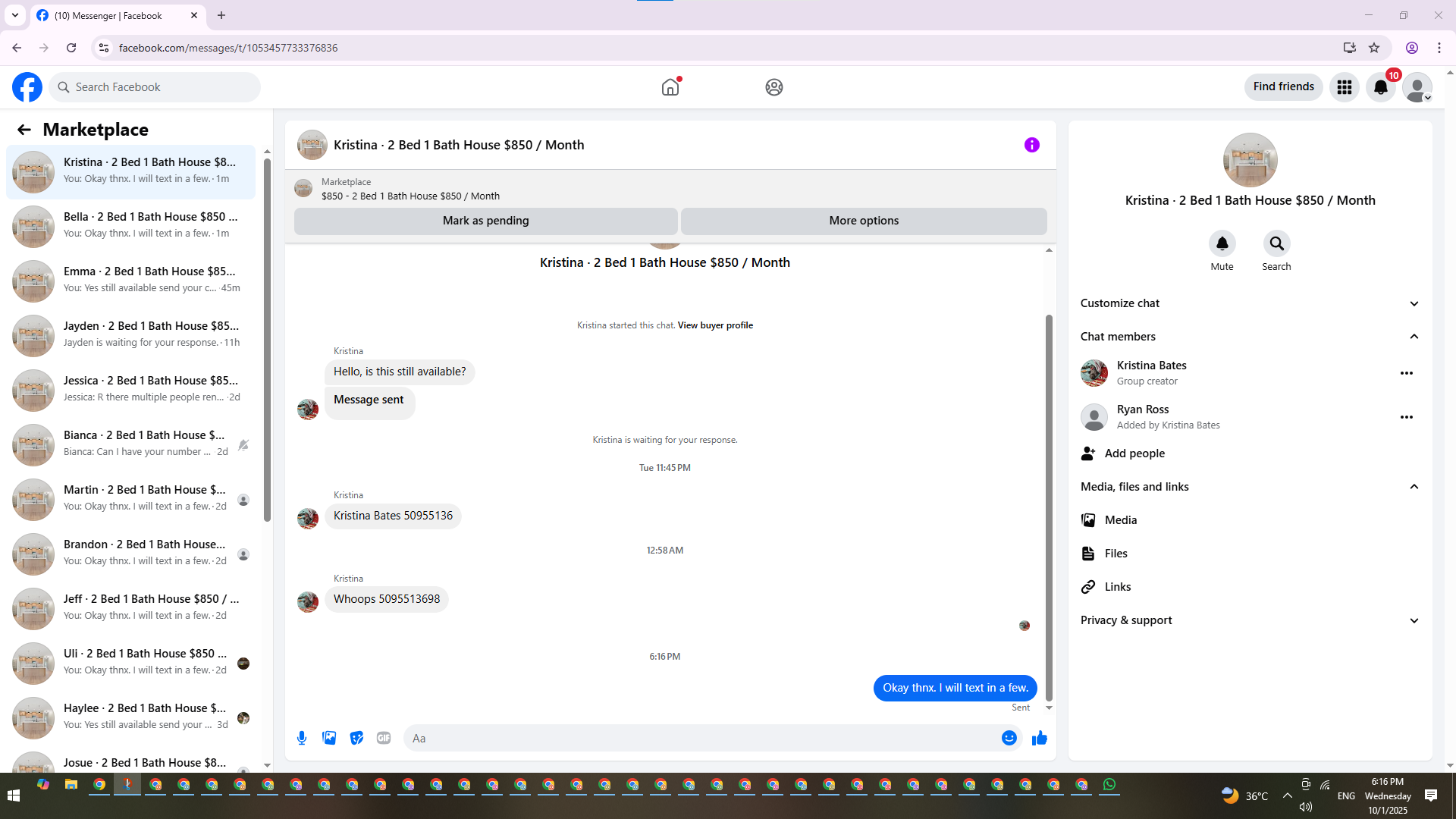Click the Find friends button
This screenshot has width=1456, height=819.
(1283, 87)
